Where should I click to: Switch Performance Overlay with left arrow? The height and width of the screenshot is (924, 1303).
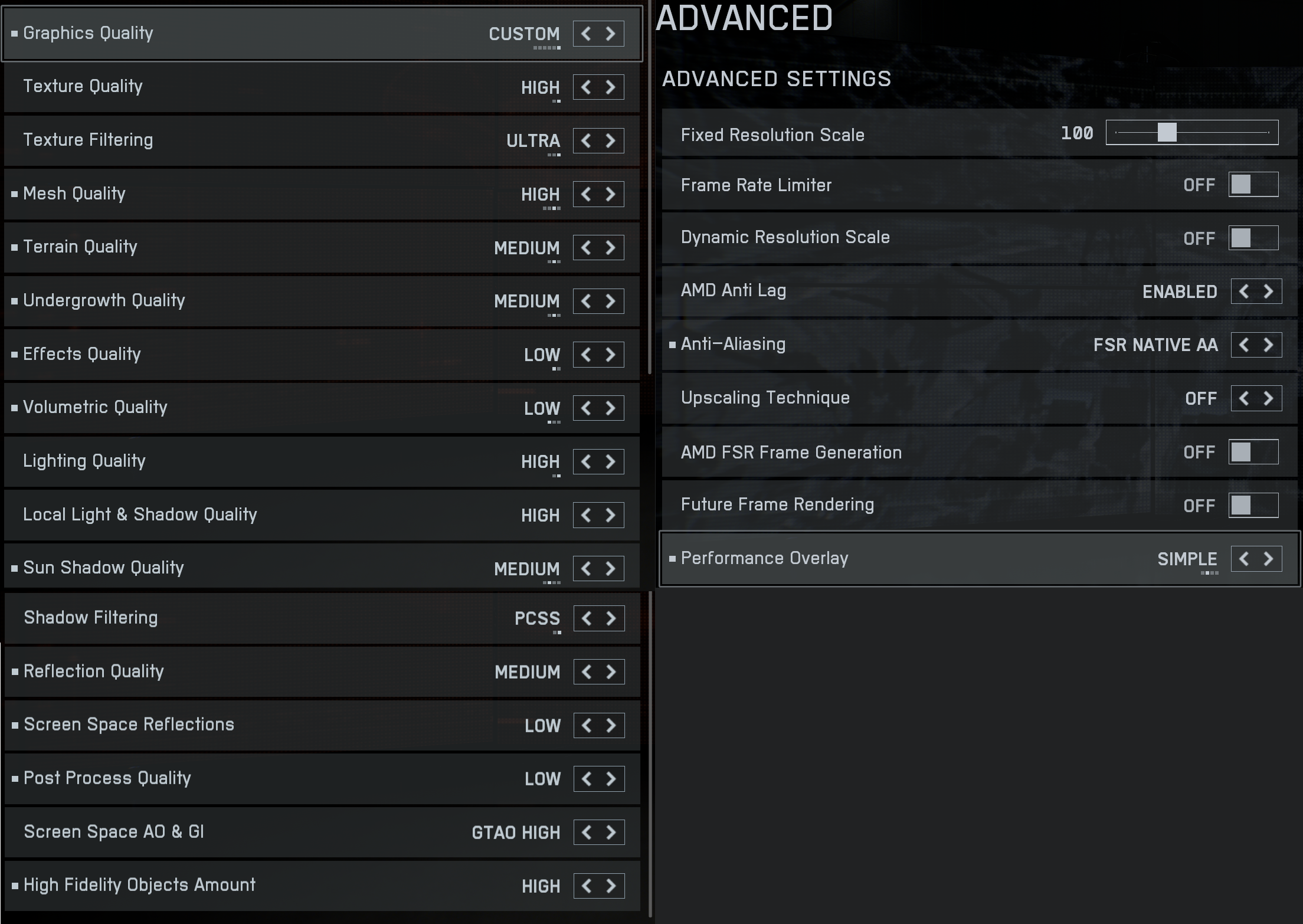coord(1244,559)
